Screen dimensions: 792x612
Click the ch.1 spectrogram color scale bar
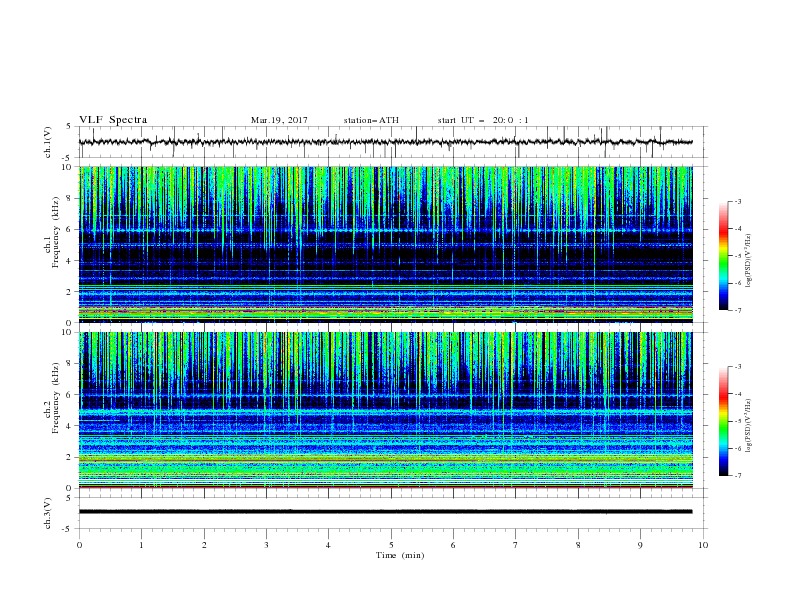click(723, 256)
